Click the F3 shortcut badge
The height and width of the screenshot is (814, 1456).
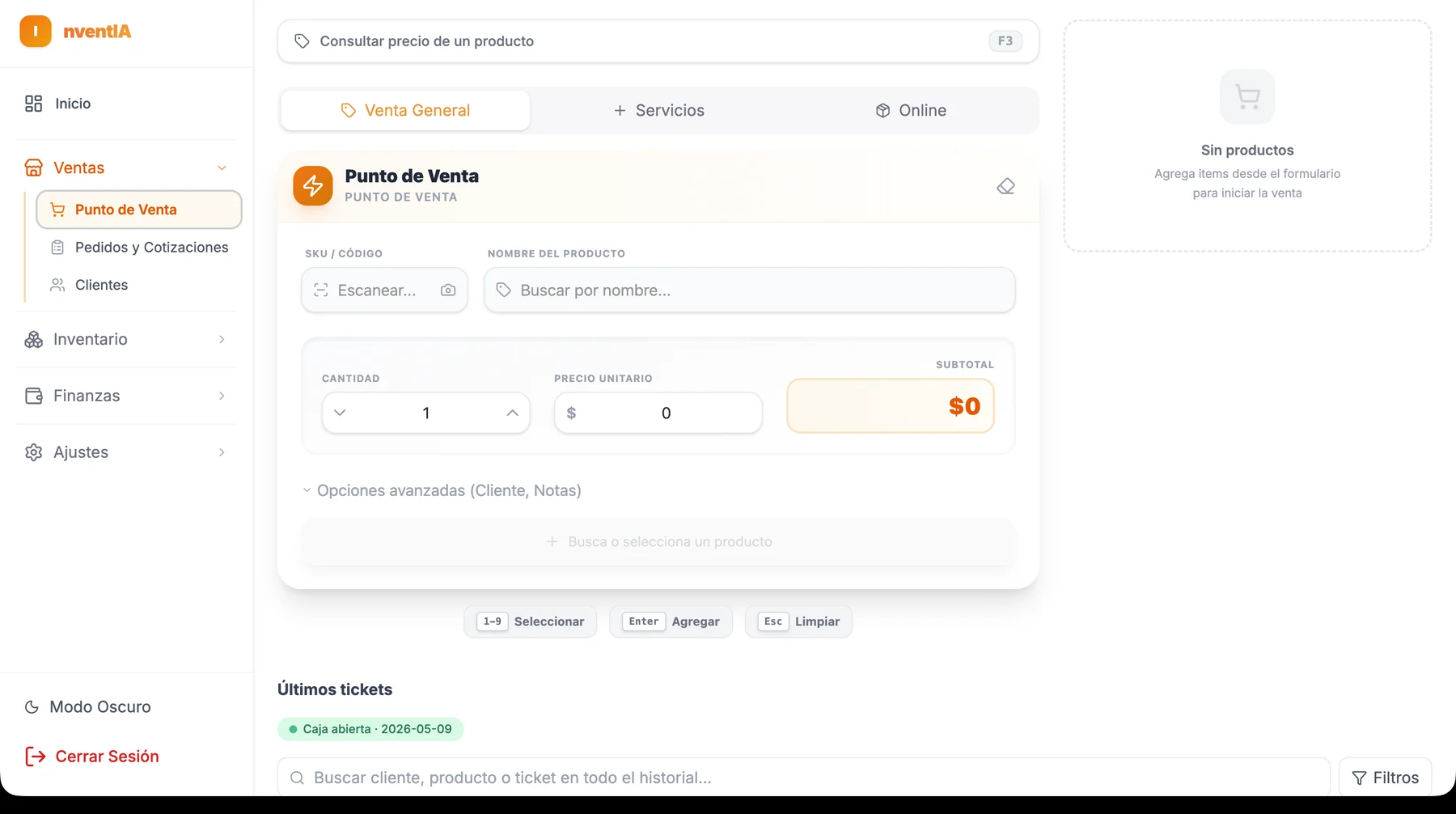(x=1005, y=41)
